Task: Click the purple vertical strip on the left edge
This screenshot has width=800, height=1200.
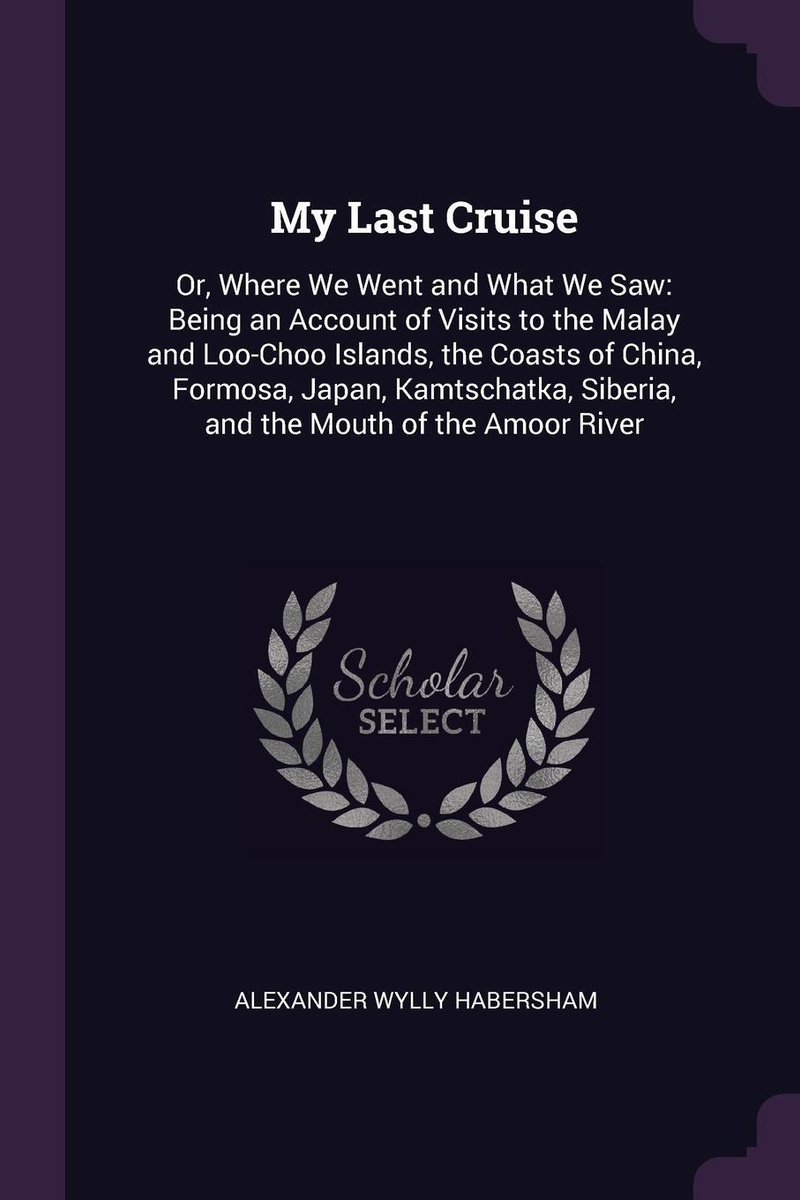Action: 32,600
